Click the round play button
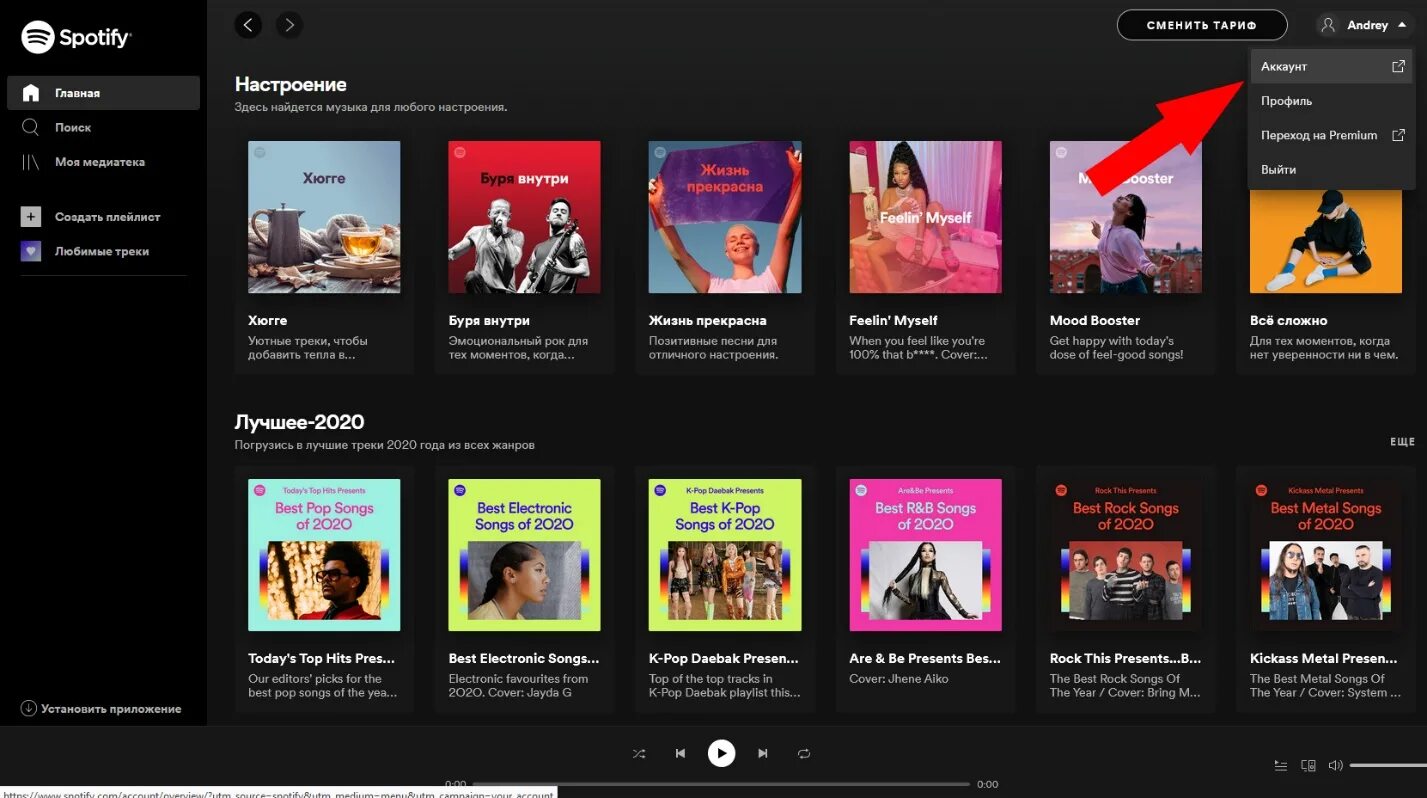Image resolution: width=1427 pixels, height=798 pixels. coord(721,753)
